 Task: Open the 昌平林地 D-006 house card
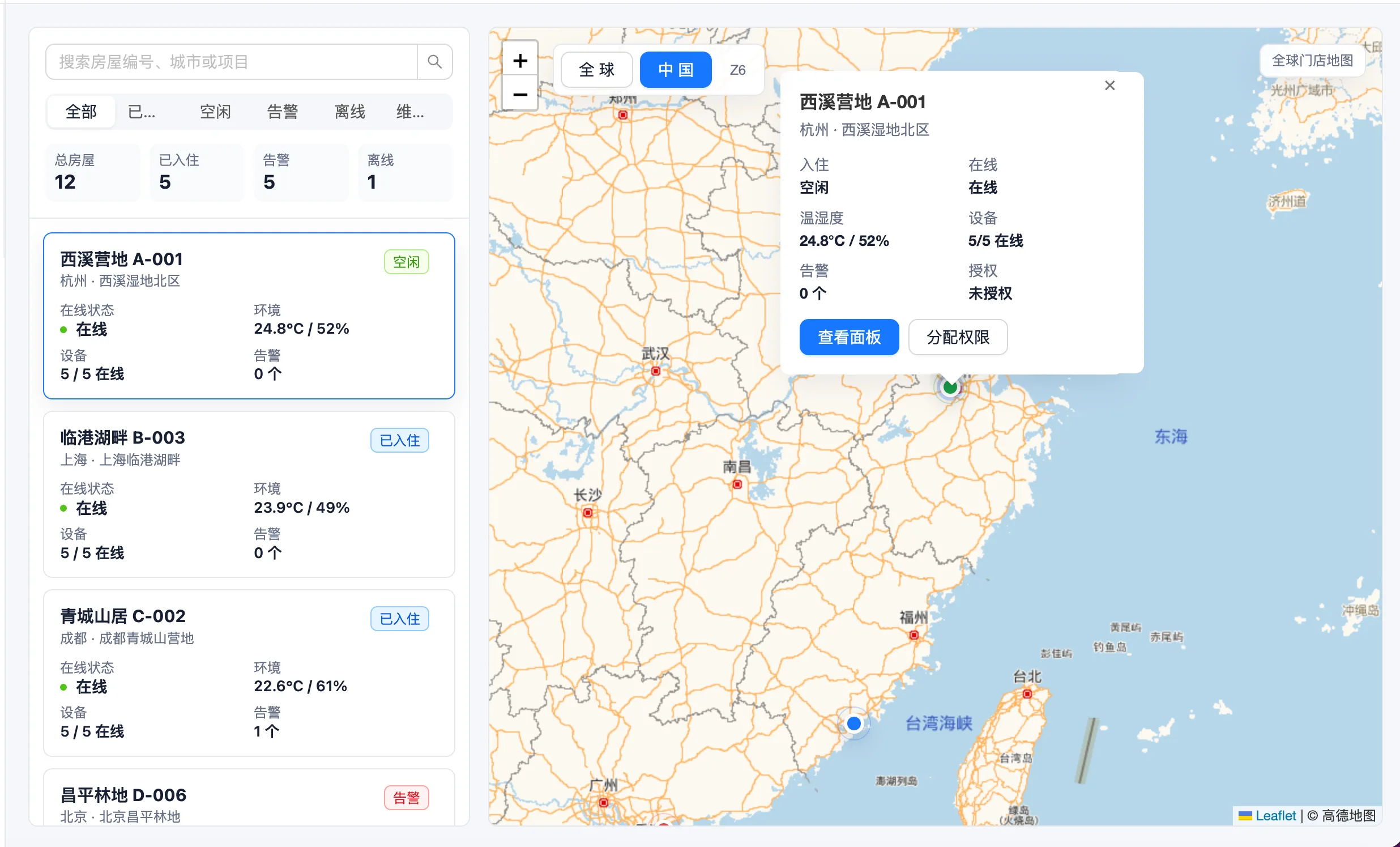249,798
